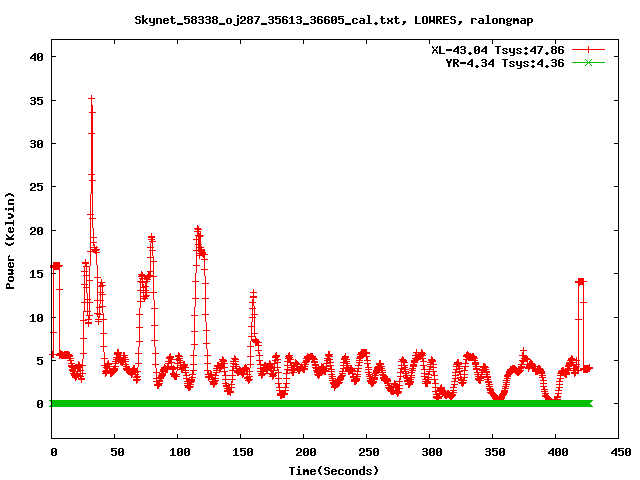This screenshot has width=640, height=480.
Task: Click the red legend line sample
Action: [588, 50]
